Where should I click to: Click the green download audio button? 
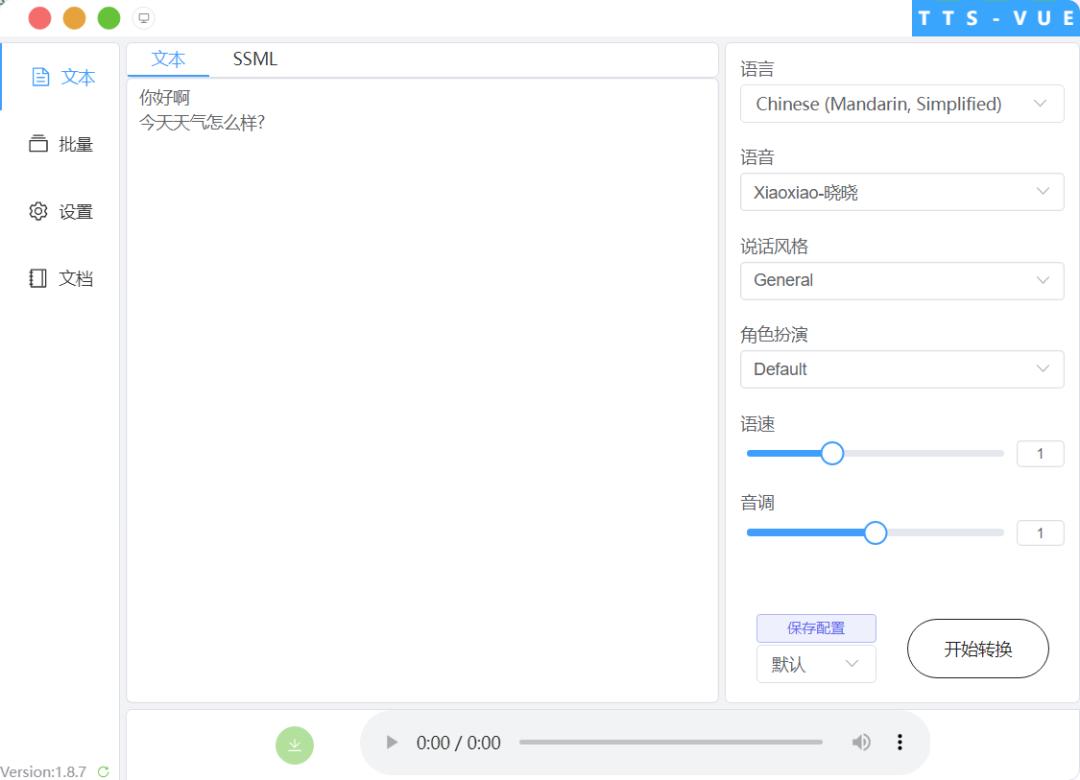pos(294,744)
